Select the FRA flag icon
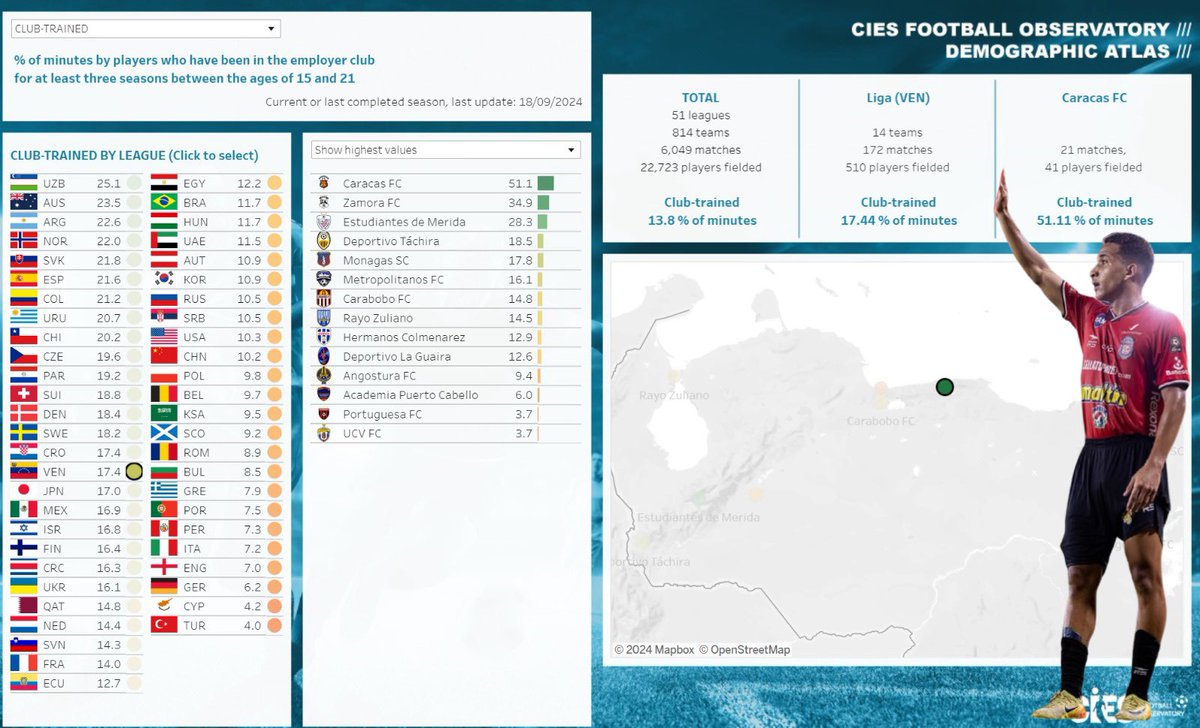 23,664
